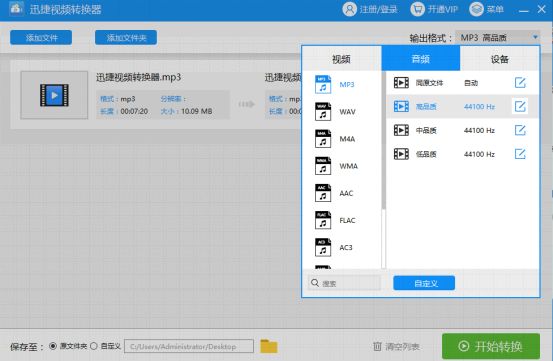
Task: Select the 原文件夹 radio button
Action: 53,346
